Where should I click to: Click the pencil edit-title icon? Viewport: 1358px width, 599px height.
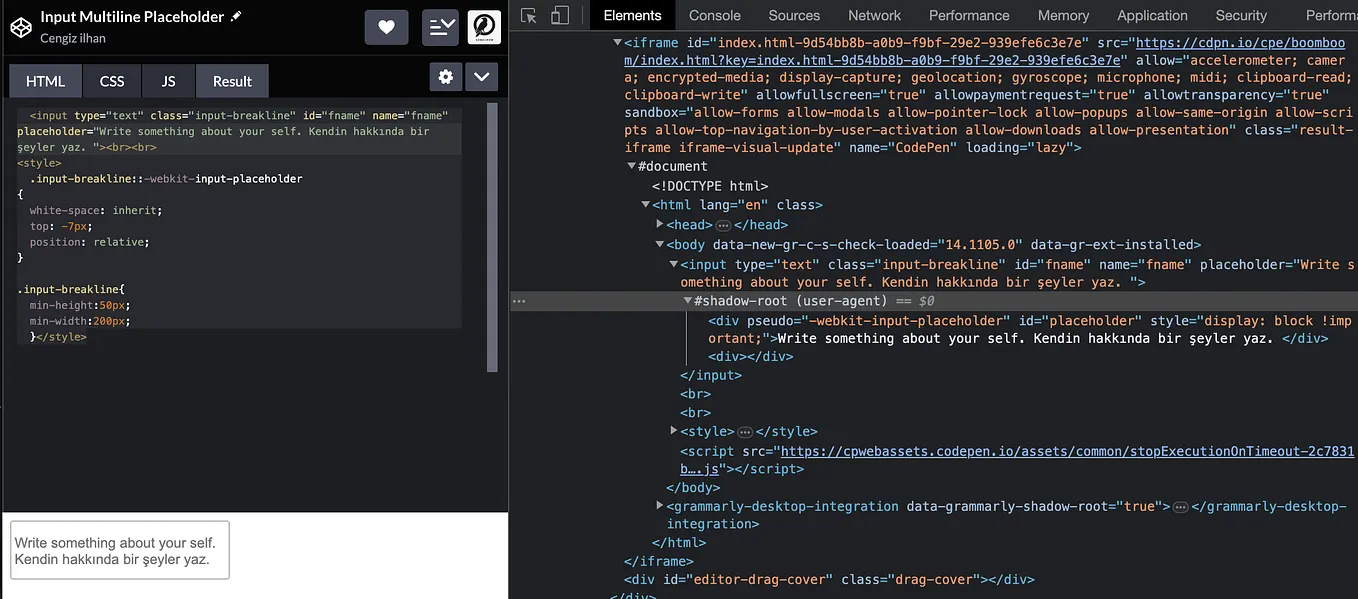click(x=236, y=17)
